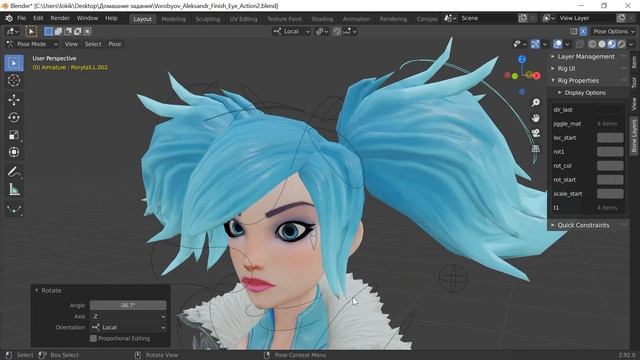Click the rot_col property field
The height and width of the screenshot is (360, 640).
coord(610,166)
